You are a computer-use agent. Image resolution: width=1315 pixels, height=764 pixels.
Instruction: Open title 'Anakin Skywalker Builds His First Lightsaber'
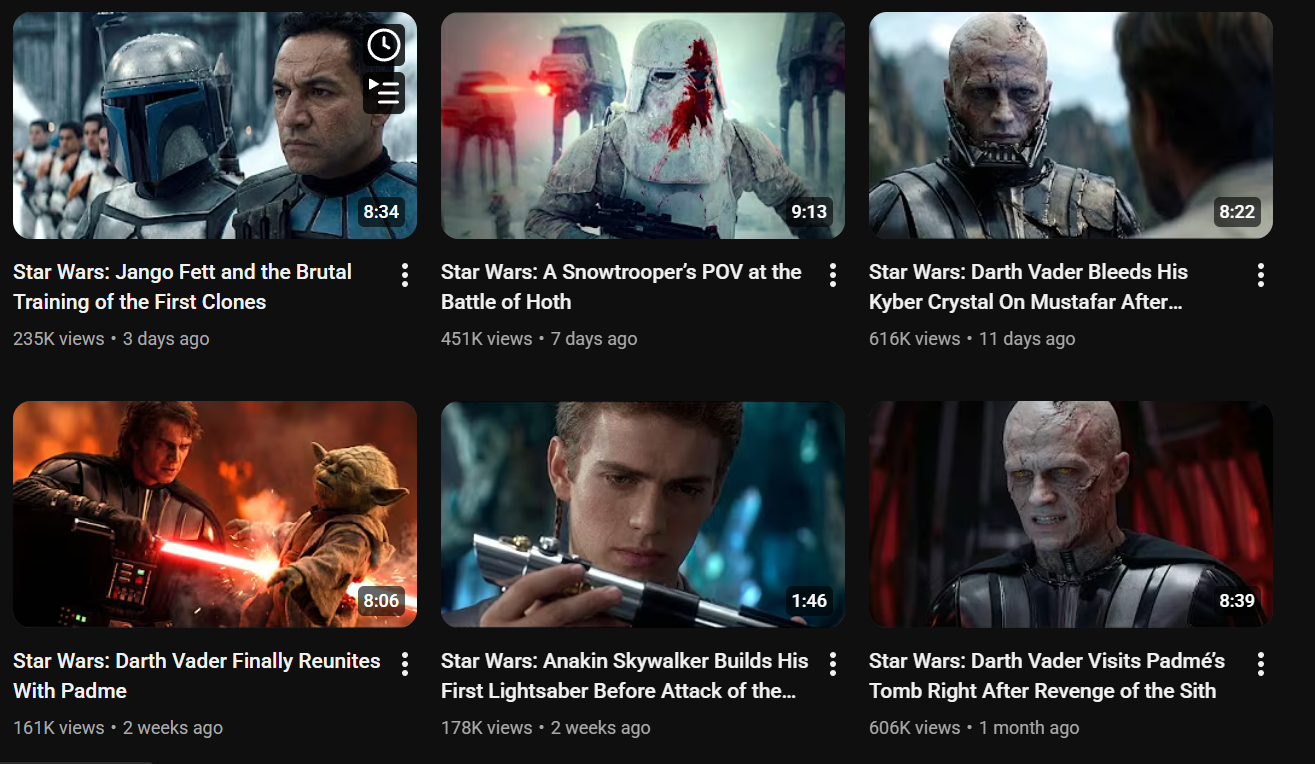coord(625,676)
